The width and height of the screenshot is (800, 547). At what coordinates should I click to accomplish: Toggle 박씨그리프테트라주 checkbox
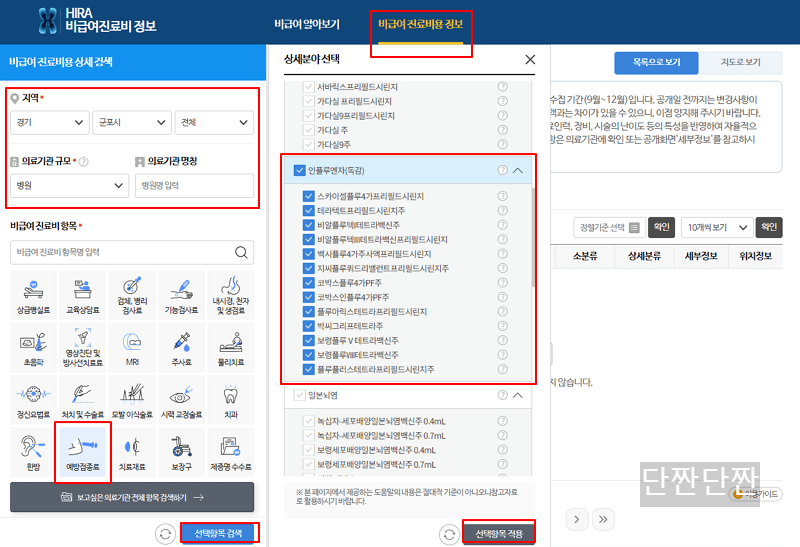click(308, 326)
